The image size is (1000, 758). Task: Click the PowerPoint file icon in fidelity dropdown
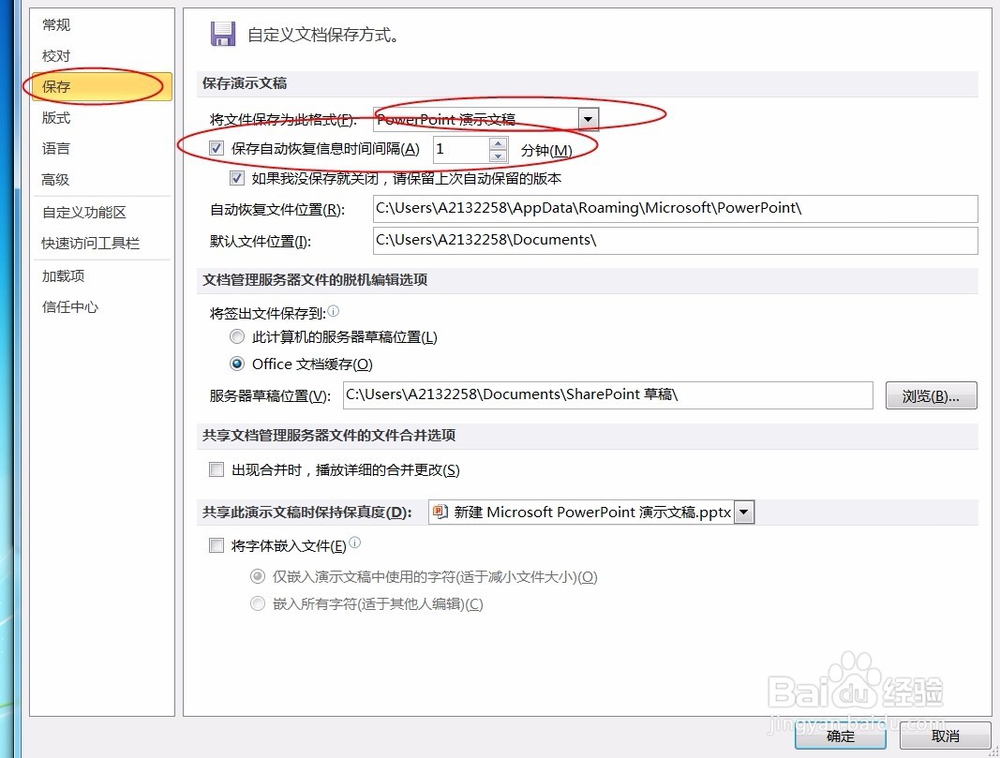[440, 511]
